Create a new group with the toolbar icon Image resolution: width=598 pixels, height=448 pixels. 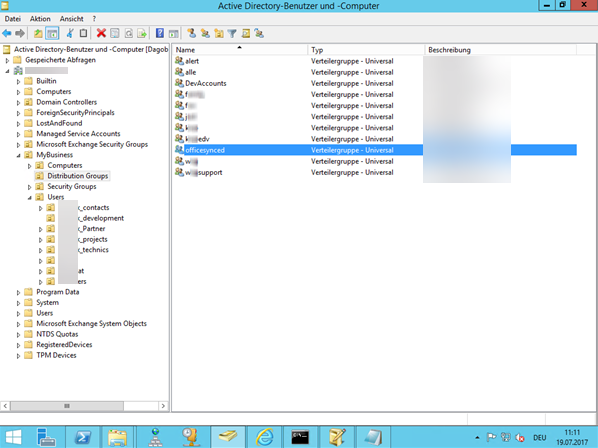[x=205, y=34]
